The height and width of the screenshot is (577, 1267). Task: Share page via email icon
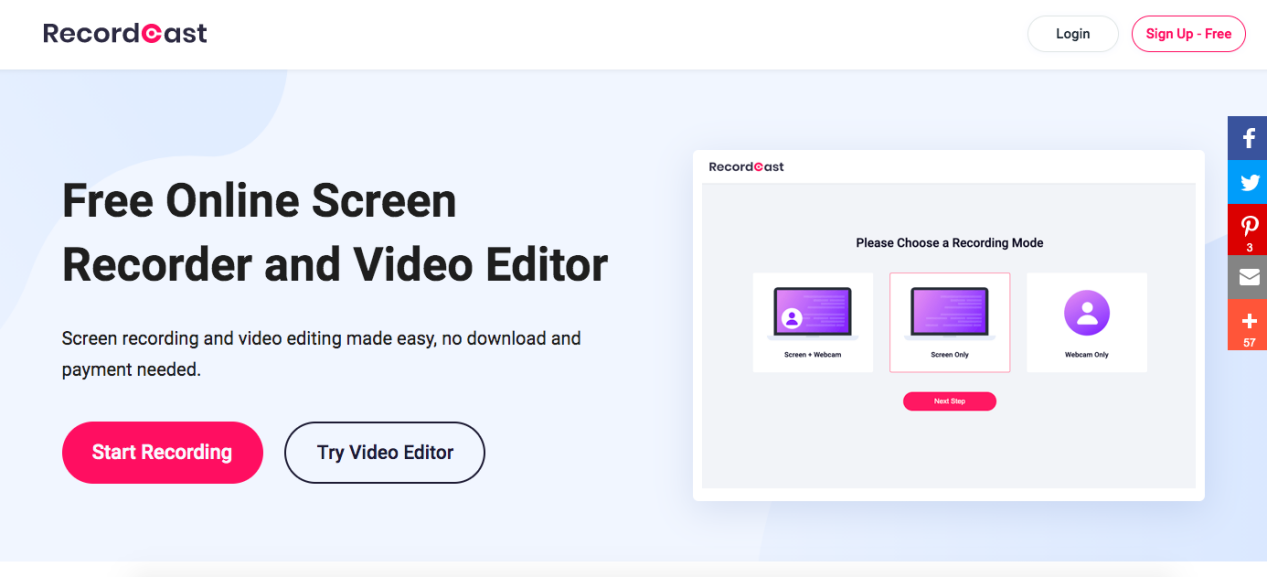1248,277
